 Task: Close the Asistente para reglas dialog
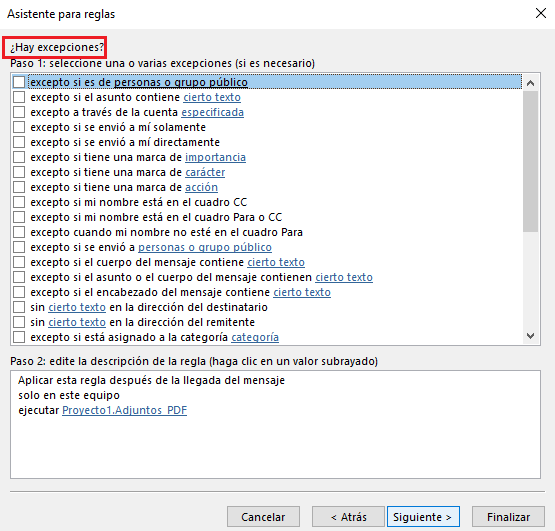pyautogui.click(x=540, y=13)
